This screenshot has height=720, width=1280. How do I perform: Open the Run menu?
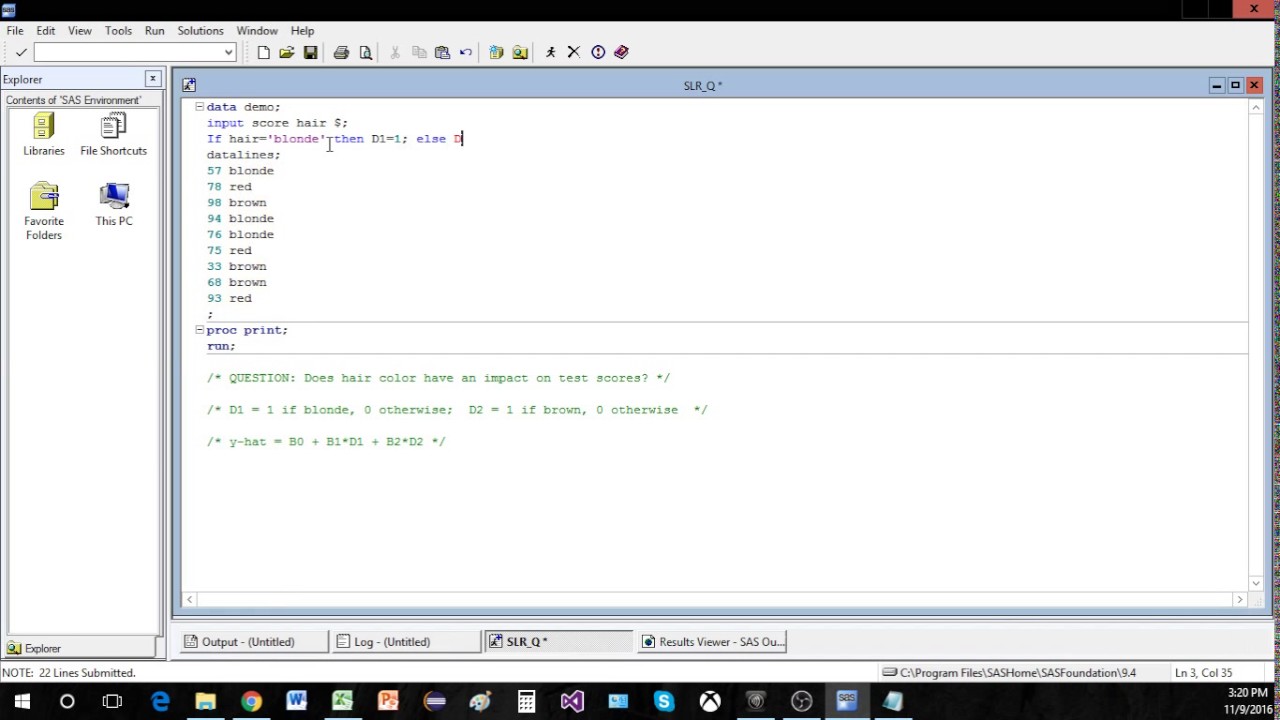pos(154,31)
